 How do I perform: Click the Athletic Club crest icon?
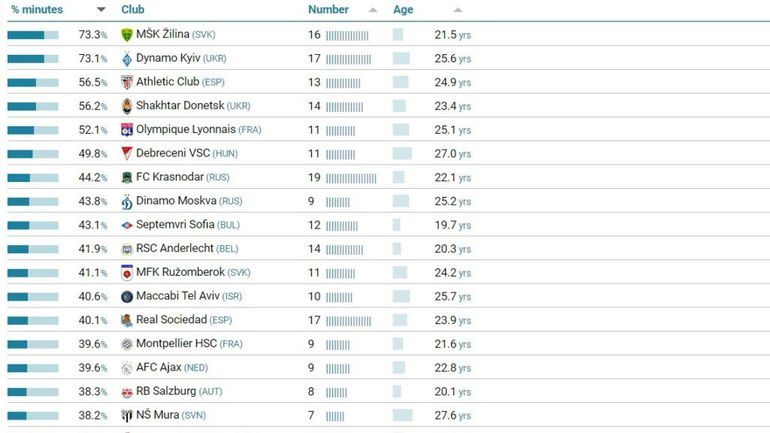coord(127,82)
